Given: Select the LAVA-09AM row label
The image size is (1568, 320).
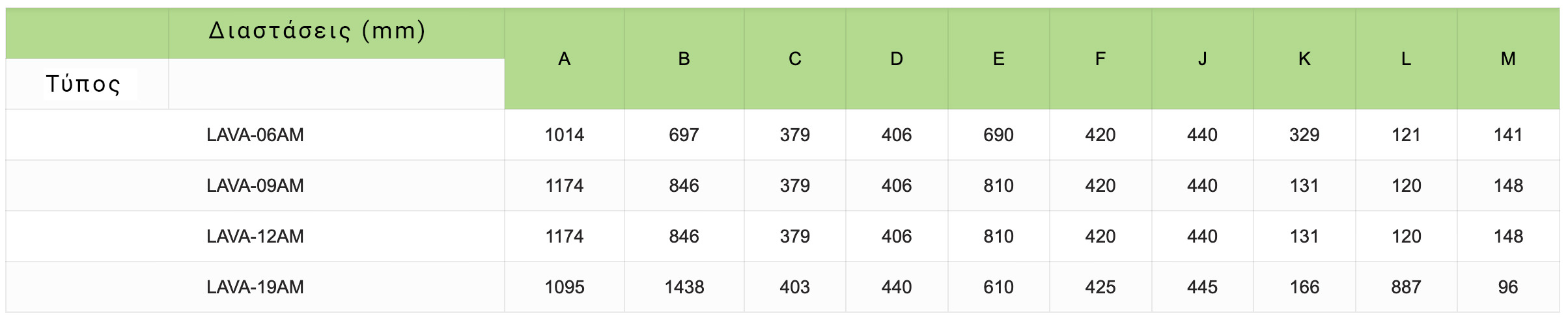Looking at the screenshot, I should pos(255,186).
